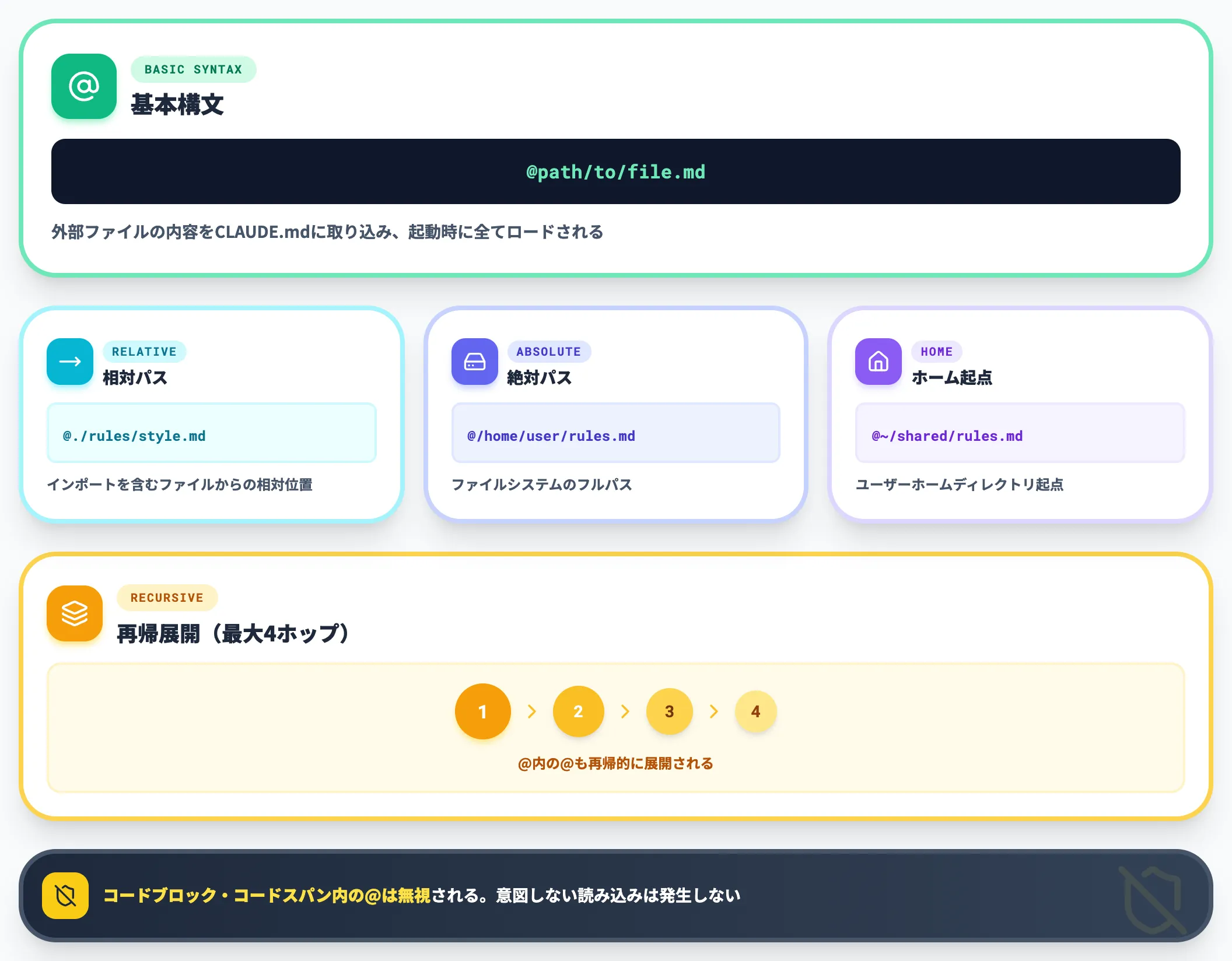Click the RECURSIVE badge
1232x961 pixels.
click(x=167, y=598)
